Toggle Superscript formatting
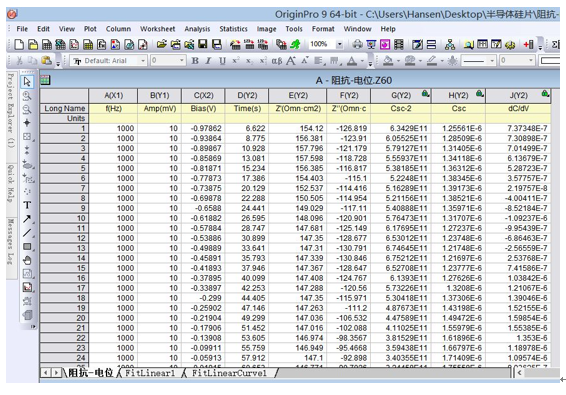The image size is (566, 395). [x=236, y=61]
